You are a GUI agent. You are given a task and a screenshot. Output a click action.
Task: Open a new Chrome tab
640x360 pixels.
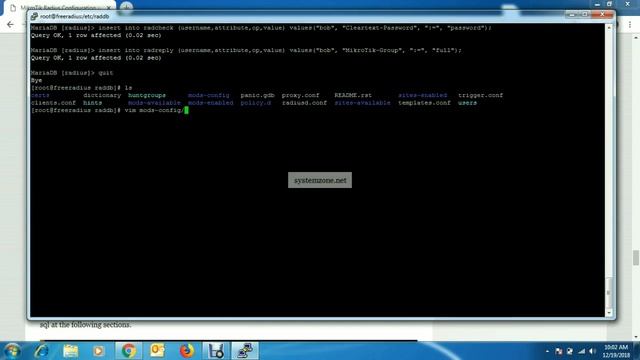point(127,7)
